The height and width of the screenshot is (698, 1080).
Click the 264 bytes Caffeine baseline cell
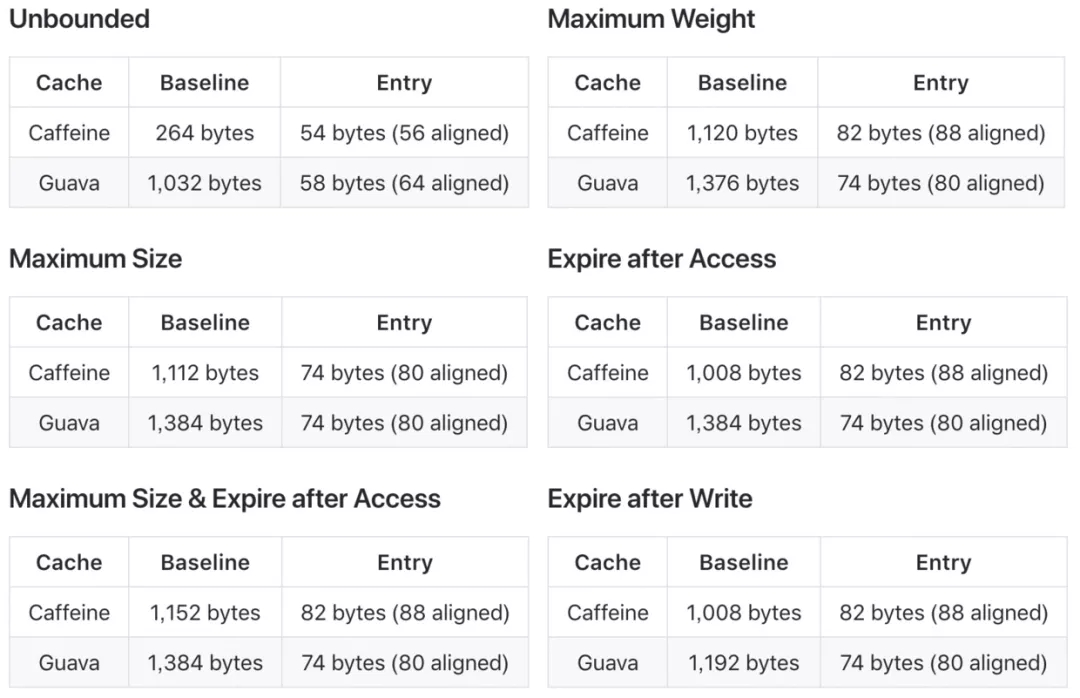coord(205,132)
